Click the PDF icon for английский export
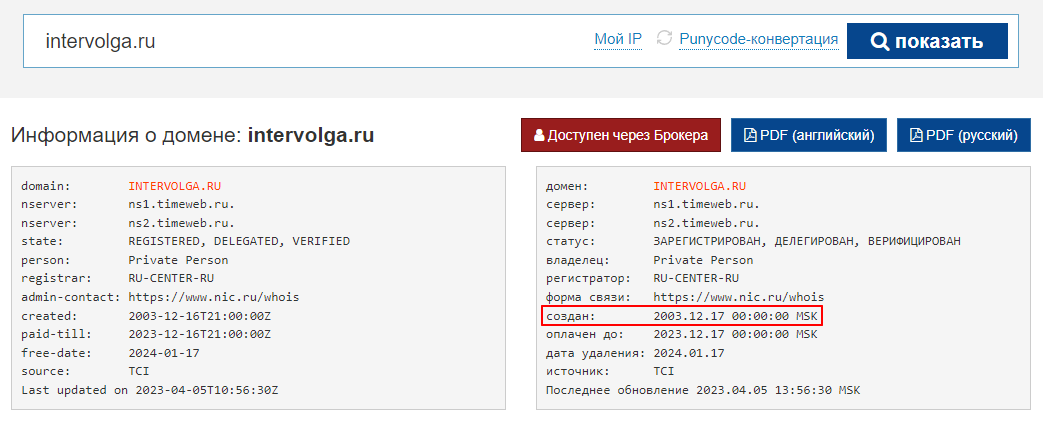This screenshot has height=424, width=1043. 749,135
